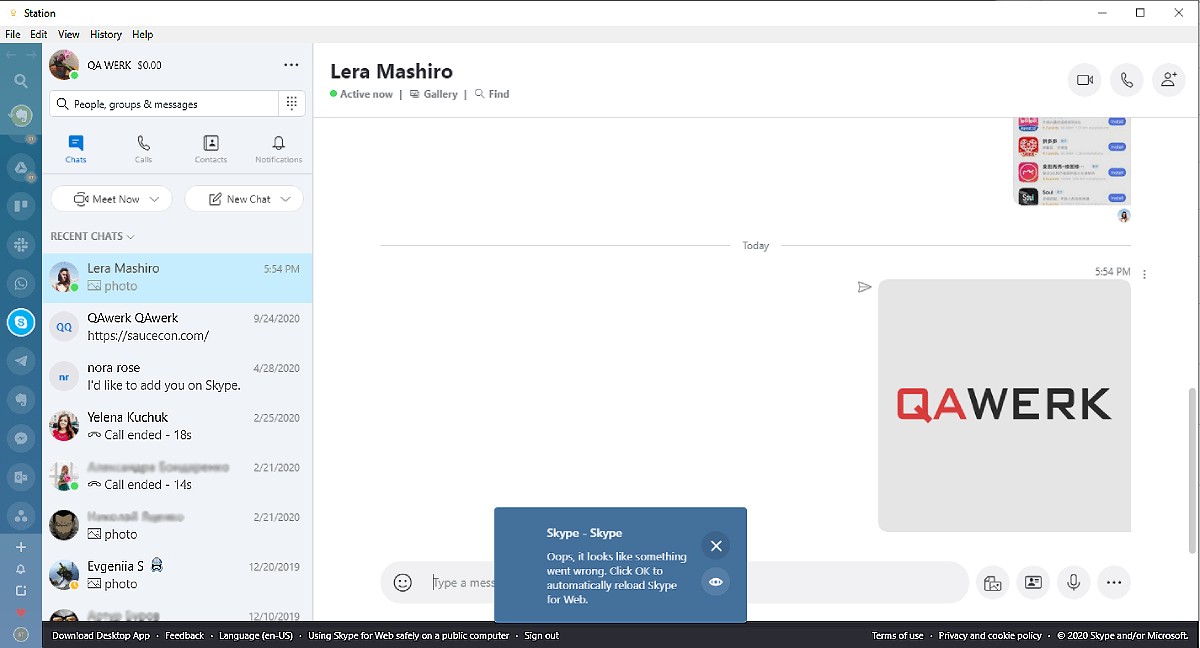Screen dimensions: 1200x648
Task: Open Terms of use link
Action: pos(897,636)
